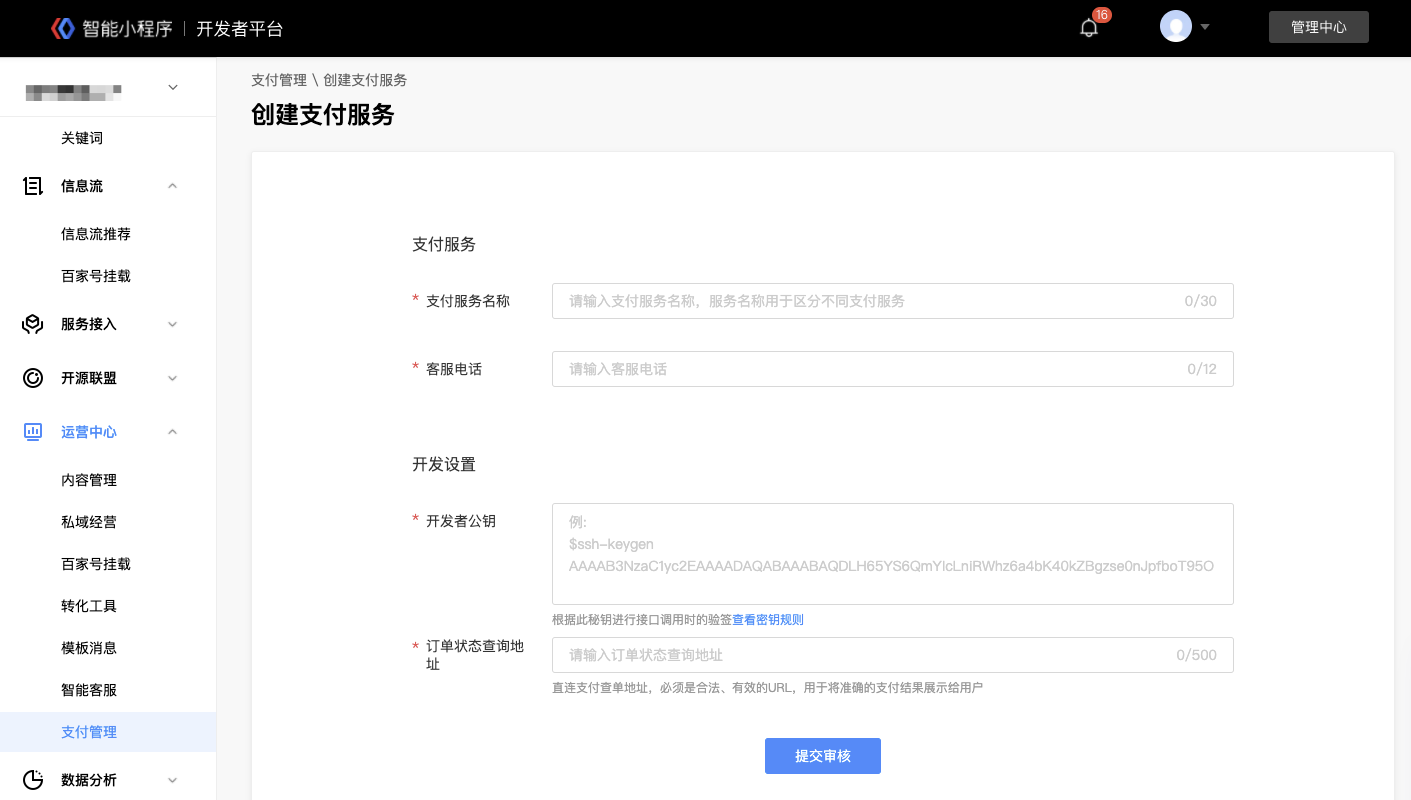Click the 数据分析 pie chart icon

tap(33, 780)
